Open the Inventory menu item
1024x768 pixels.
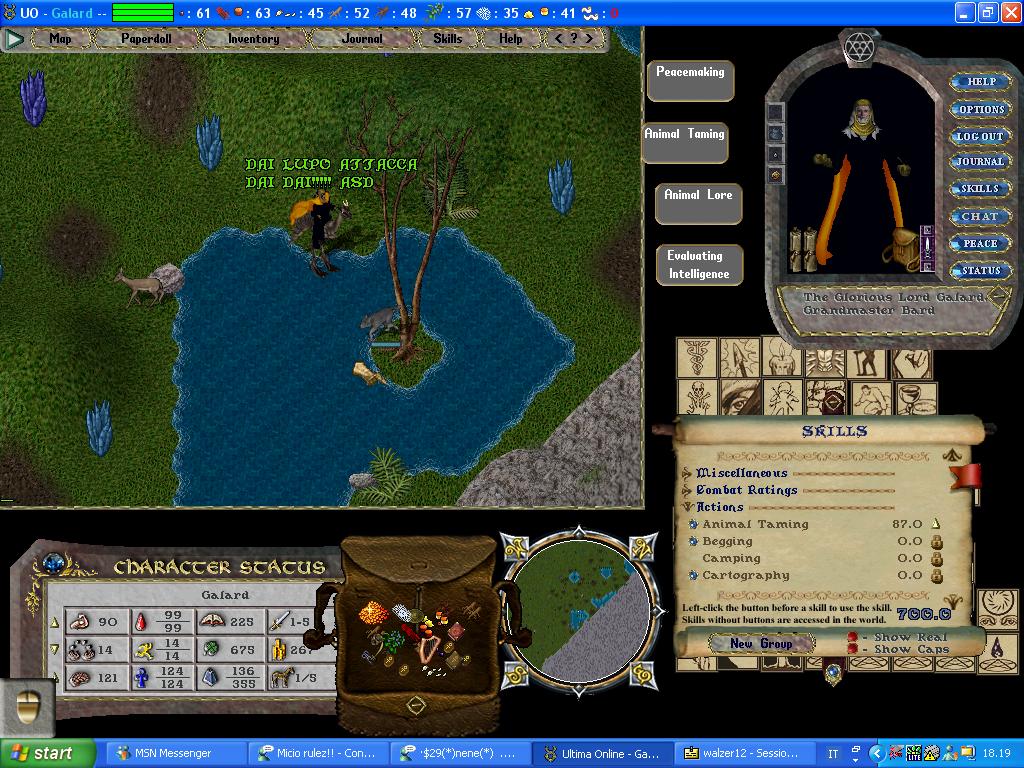coord(253,39)
